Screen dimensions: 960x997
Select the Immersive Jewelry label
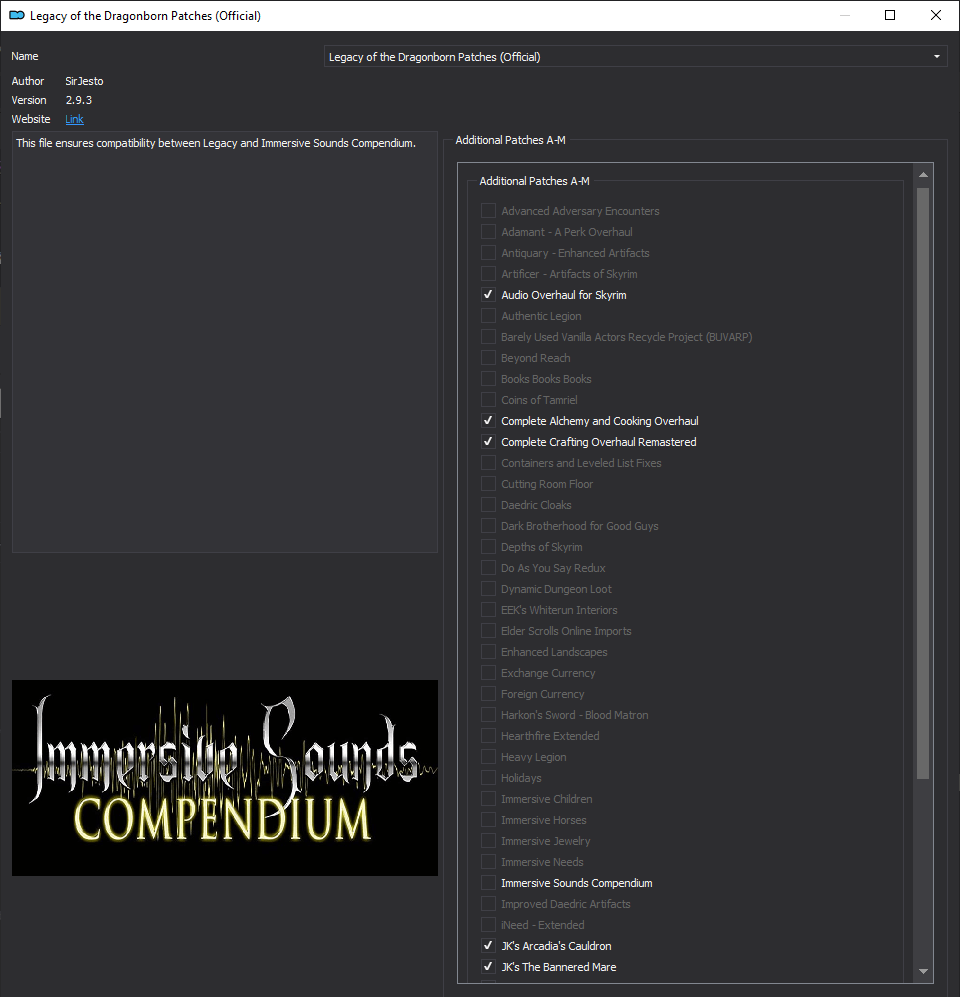545,841
